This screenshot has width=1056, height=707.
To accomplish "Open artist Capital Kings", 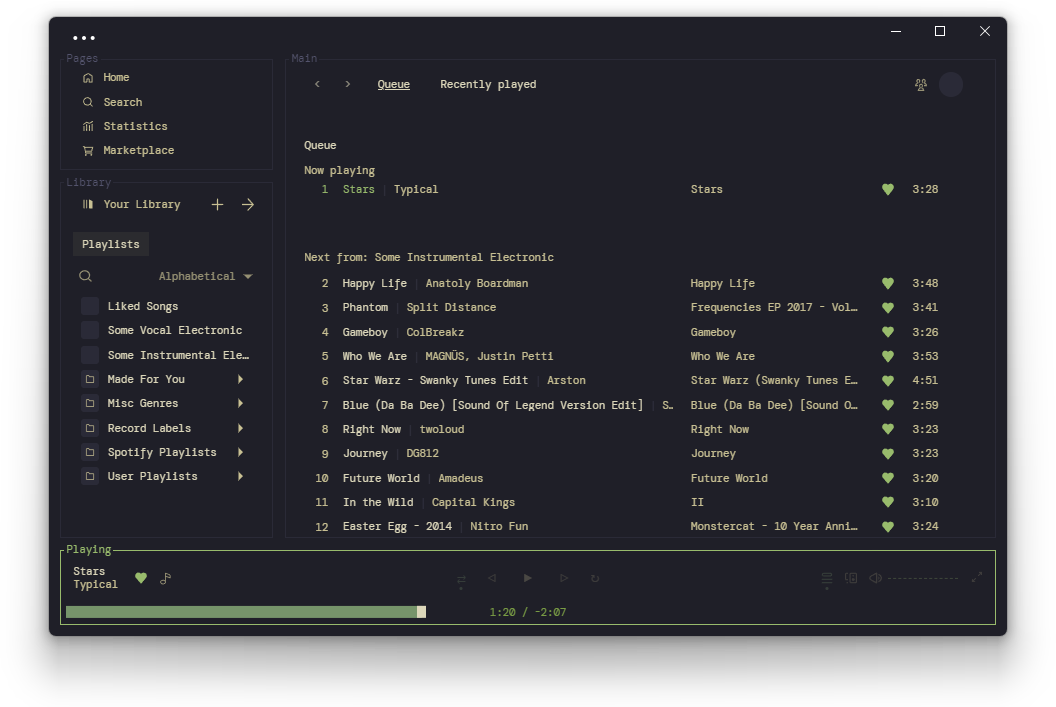I will point(473,502).
